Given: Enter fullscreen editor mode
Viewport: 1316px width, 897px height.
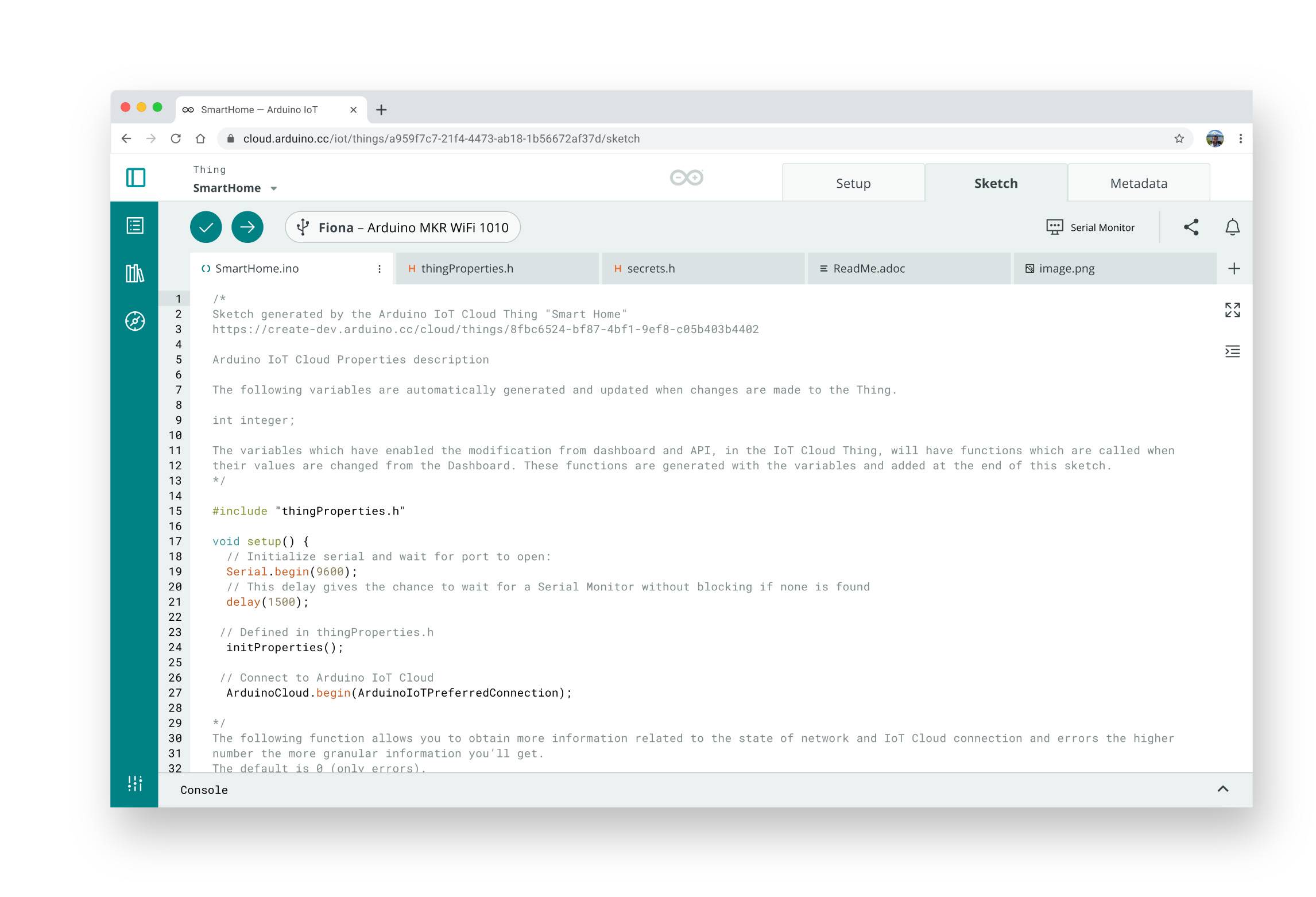Looking at the screenshot, I should point(1233,310).
